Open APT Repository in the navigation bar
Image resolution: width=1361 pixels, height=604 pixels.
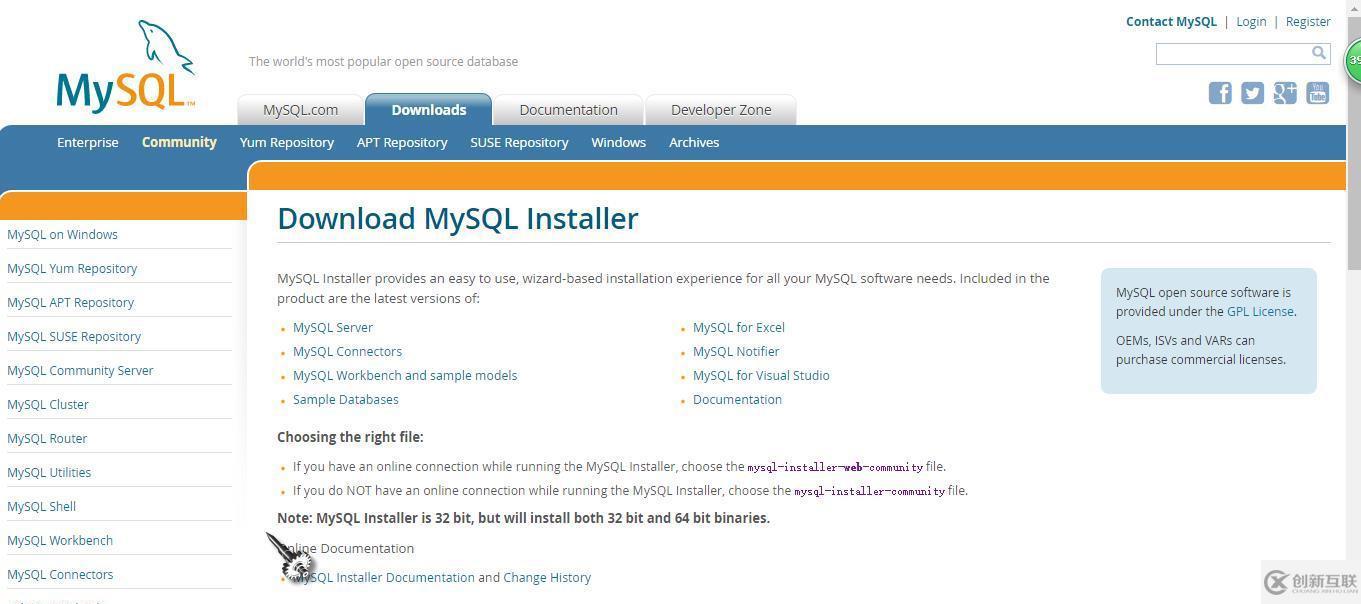(x=402, y=142)
